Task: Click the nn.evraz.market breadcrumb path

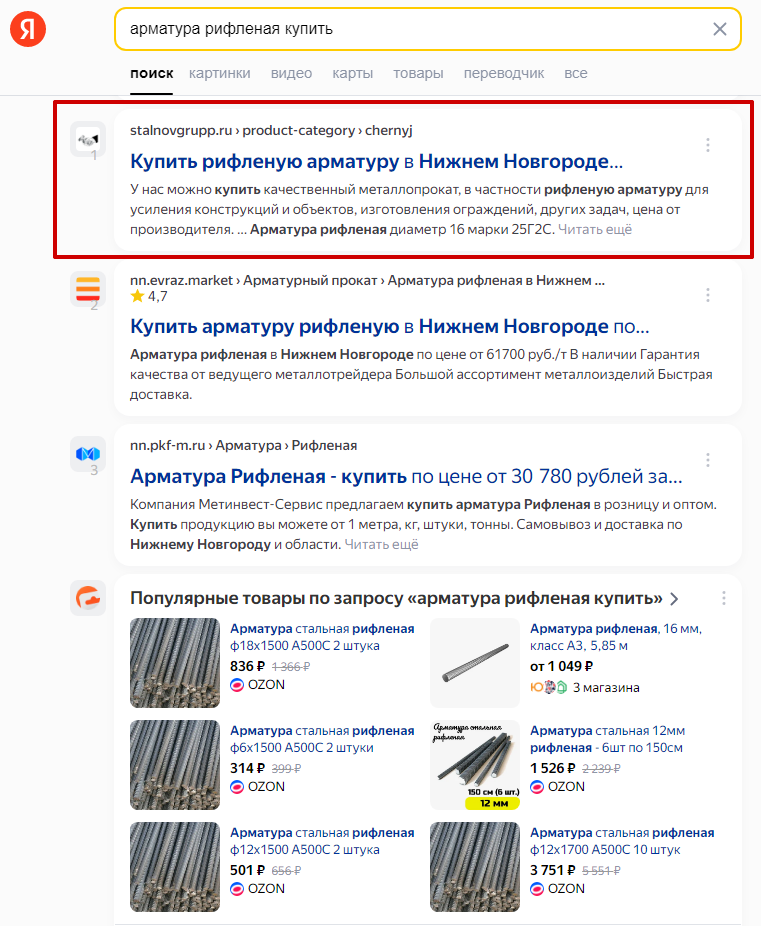Action: 367,281
